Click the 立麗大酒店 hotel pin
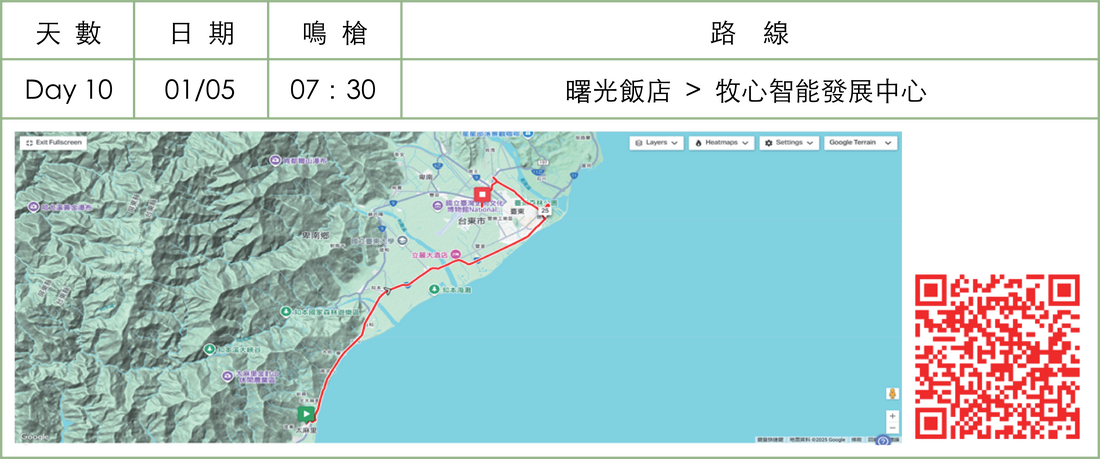The width and height of the screenshot is (1100, 459). coord(455,255)
